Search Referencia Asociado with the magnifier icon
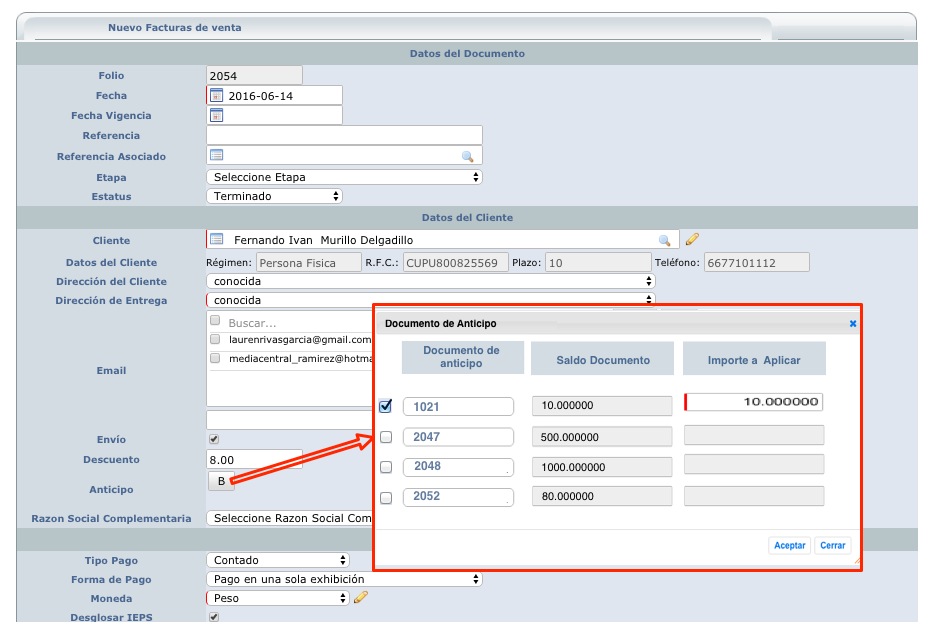The height and width of the screenshot is (631, 938). [x=467, y=156]
